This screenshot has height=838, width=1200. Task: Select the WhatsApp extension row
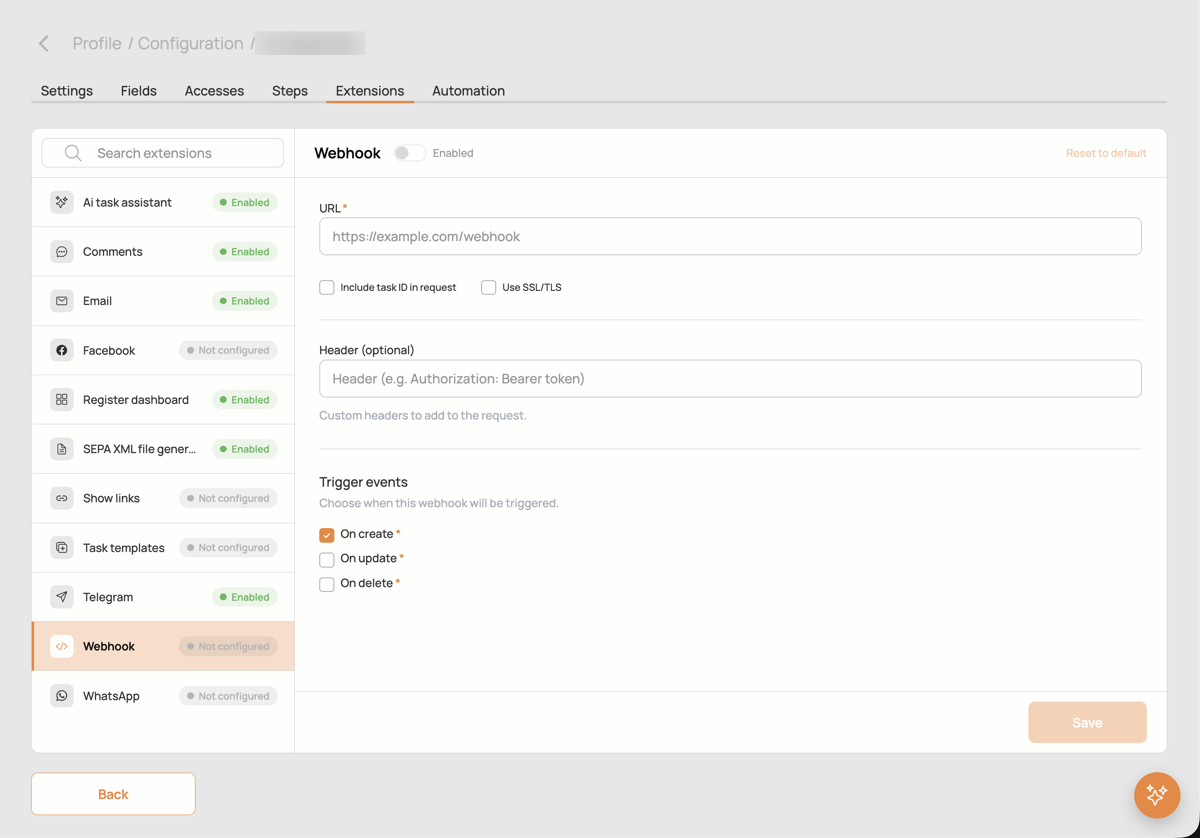[x=163, y=696]
